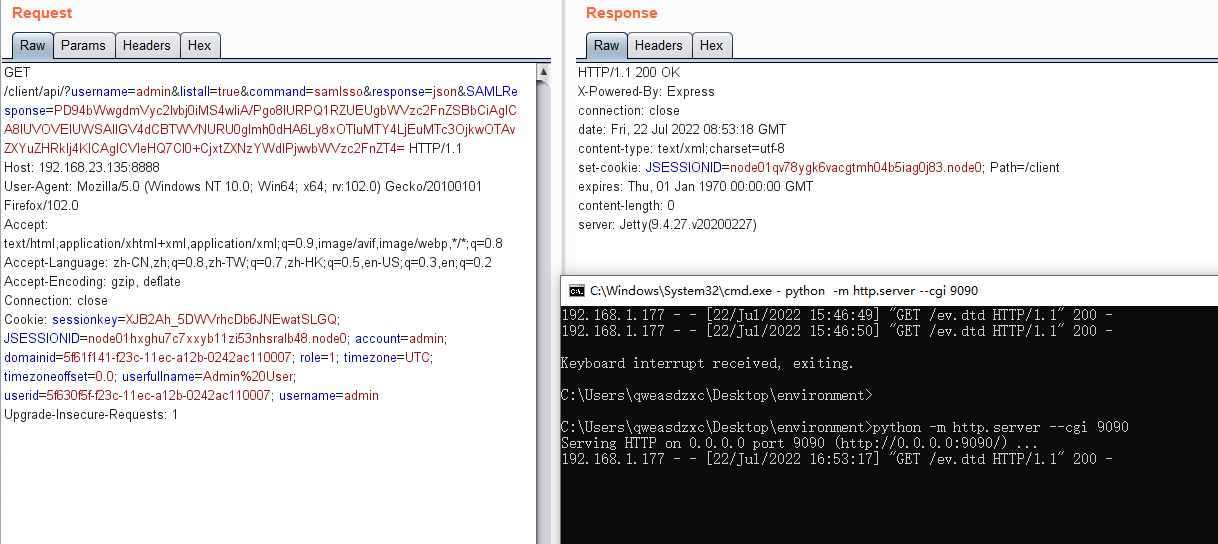The height and width of the screenshot is (544, 1218).
Task: Click the 16:53:17 GET /ev.dtd log line
Action: point(836,459)
